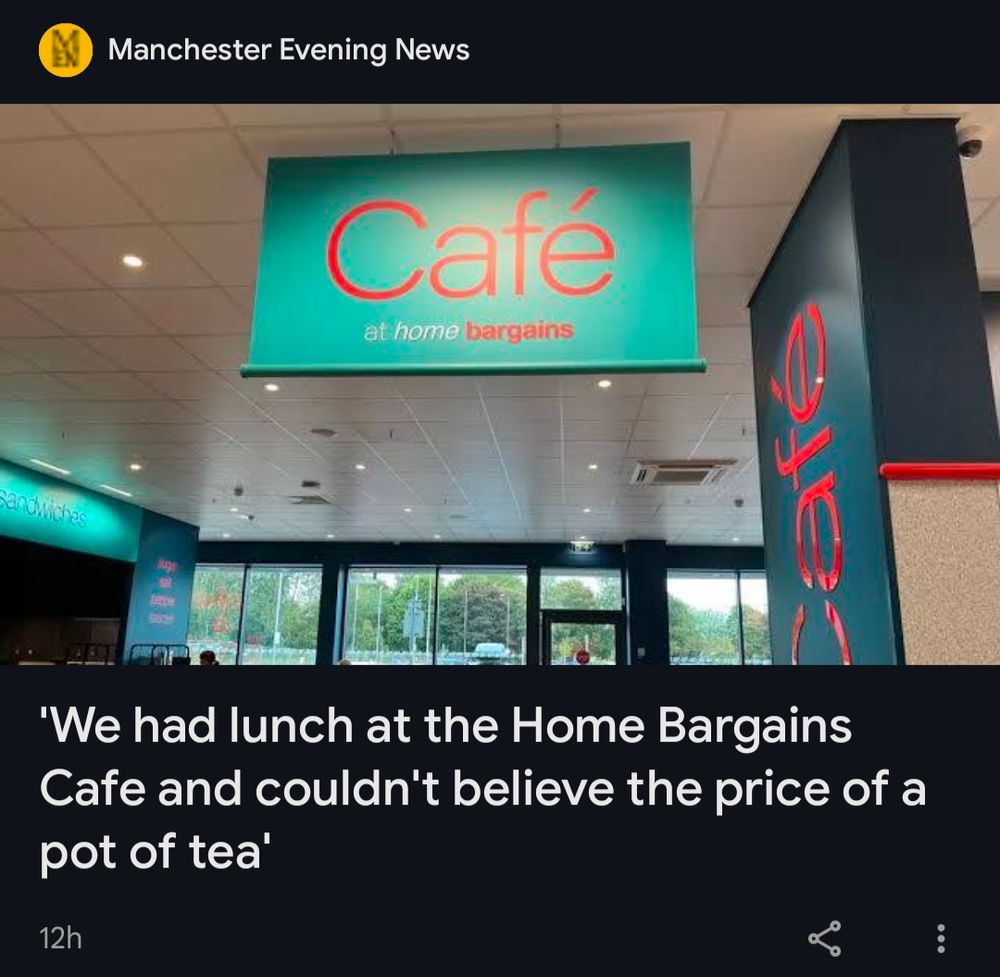The width and height of the screenshot is (1000, 977).
Task: Select the large red Café lettering on hanging sign
Action: [471, 244]
